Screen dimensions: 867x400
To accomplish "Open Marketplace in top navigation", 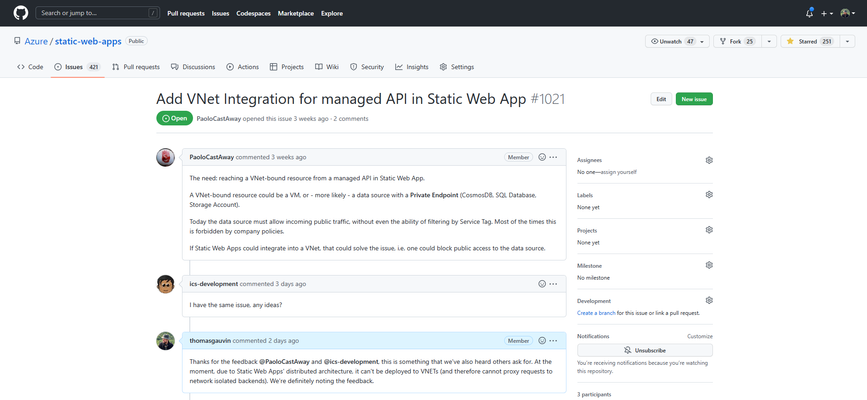I will pyautogui.click(x=296, y=13).
